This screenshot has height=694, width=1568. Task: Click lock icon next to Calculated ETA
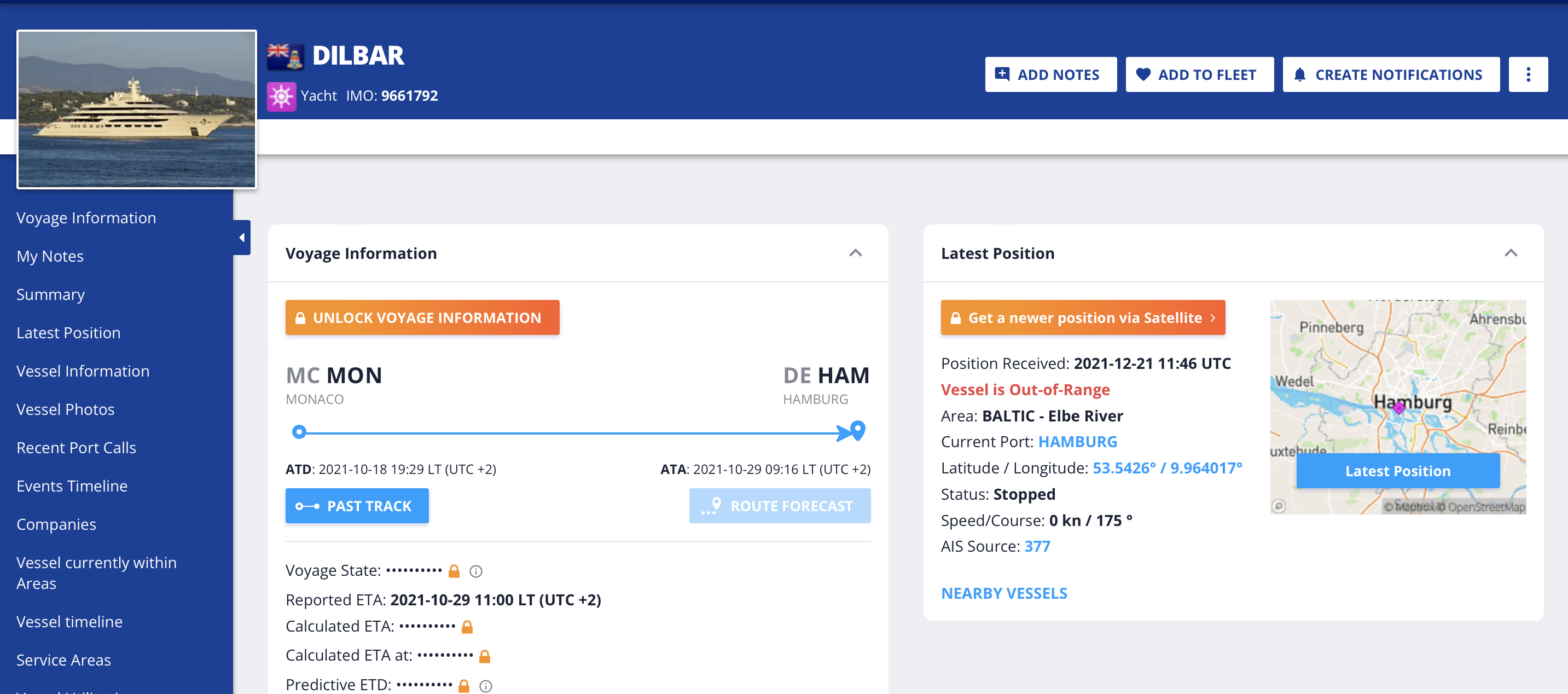coord(467,627)
